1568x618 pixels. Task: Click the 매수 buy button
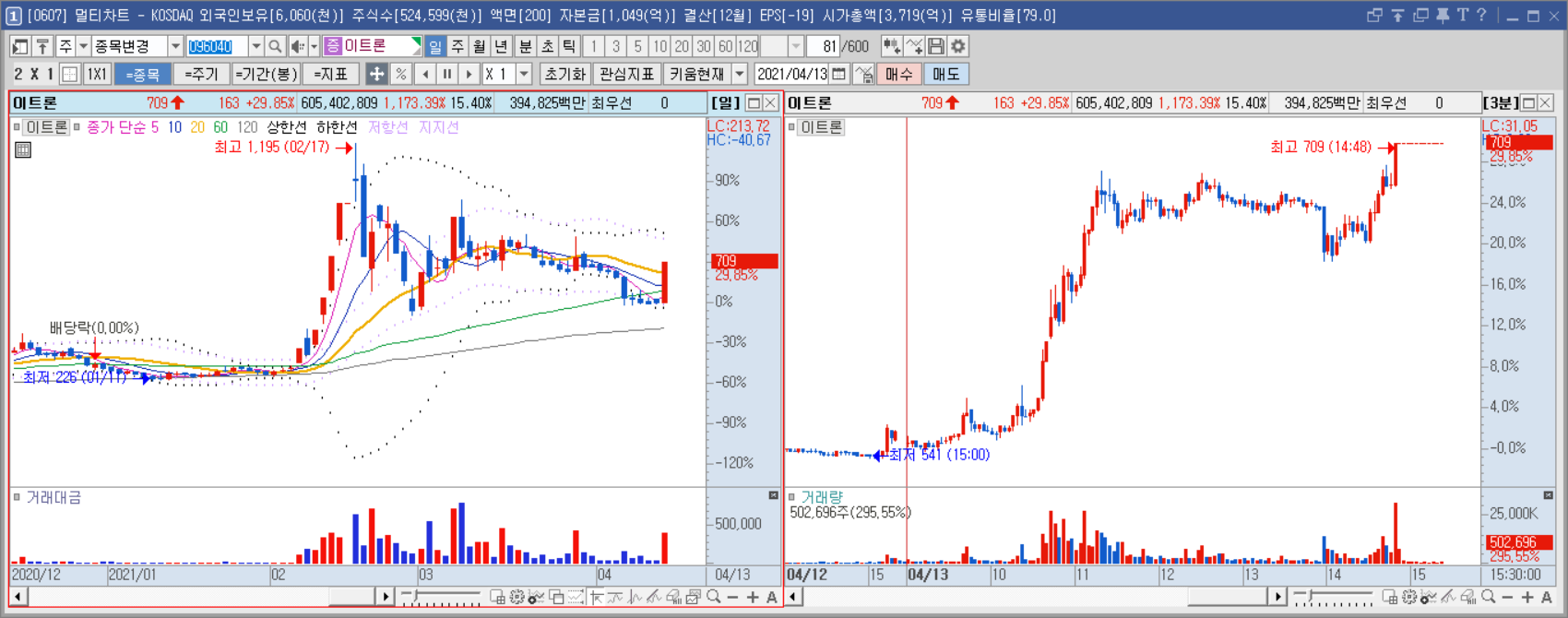click(x=899, y=74)
